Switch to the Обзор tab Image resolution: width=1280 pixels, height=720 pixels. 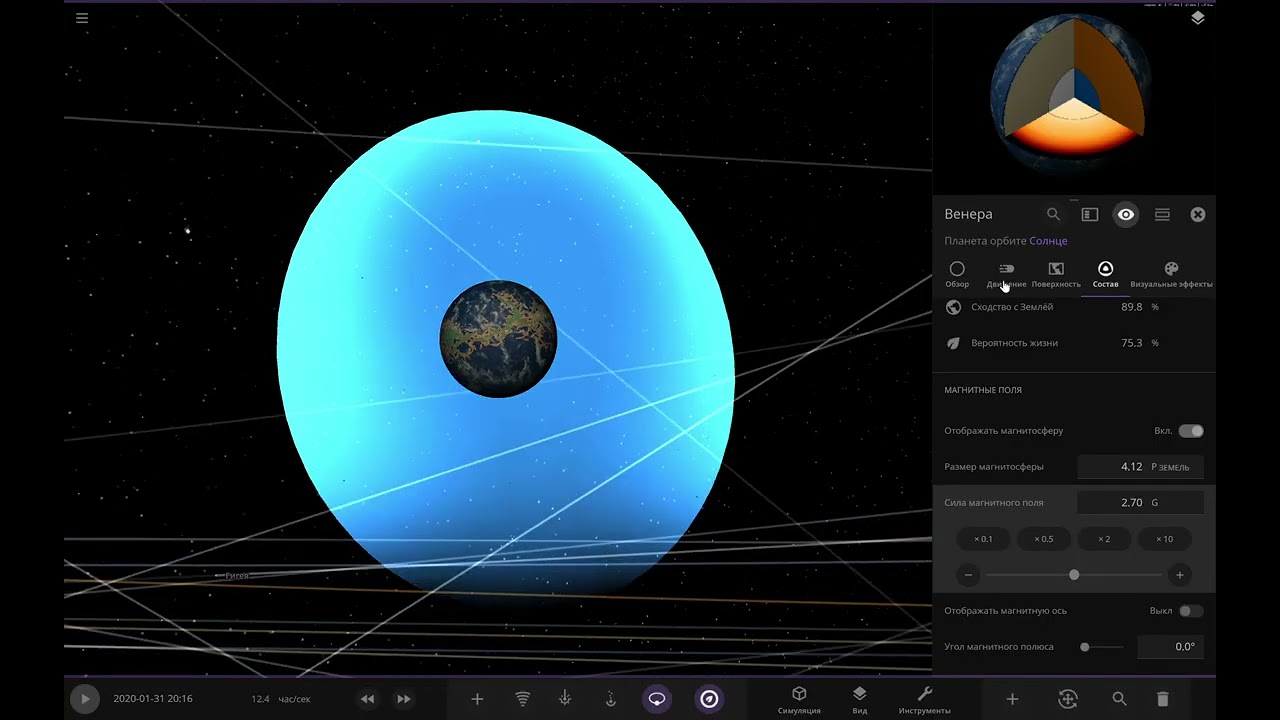[957, 275]
